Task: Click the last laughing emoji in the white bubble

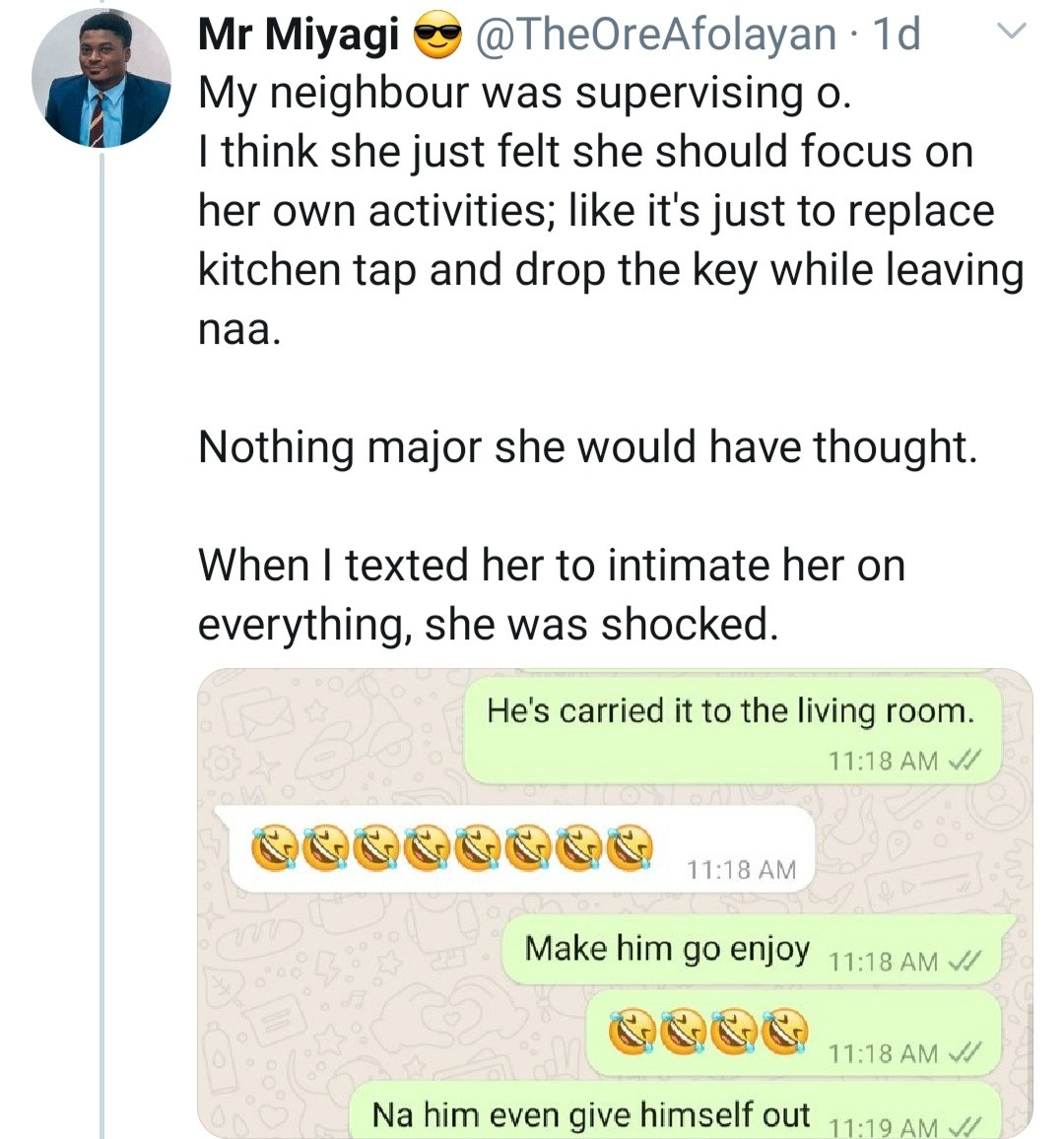Action: (x=632, y=849)
